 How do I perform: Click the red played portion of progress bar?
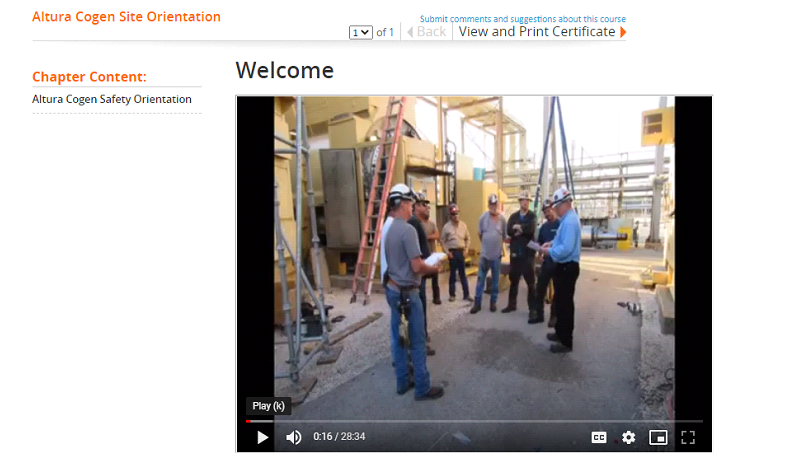click(x=248, y=421)
